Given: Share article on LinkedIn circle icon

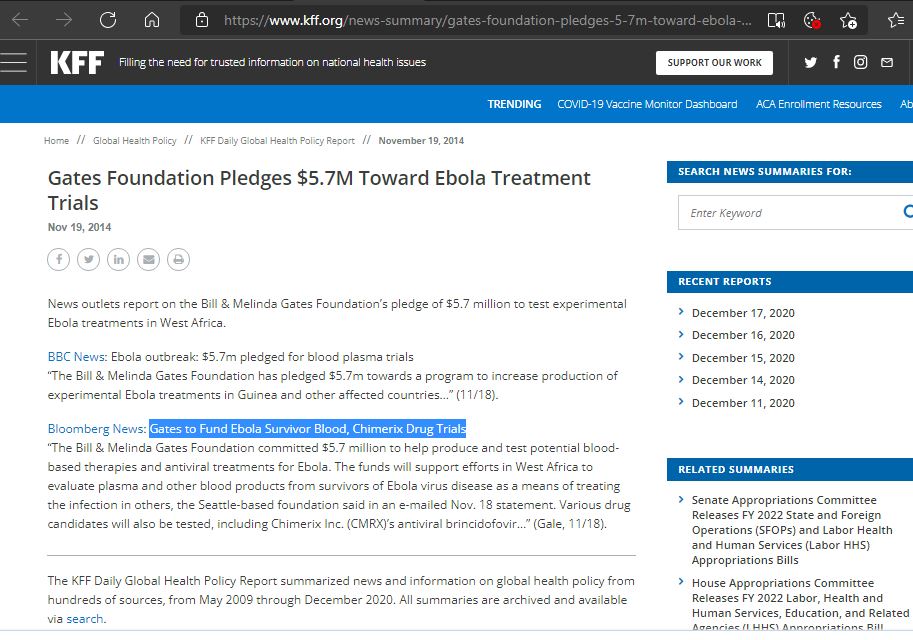Looking at the screenshot, I should point(119,259).
